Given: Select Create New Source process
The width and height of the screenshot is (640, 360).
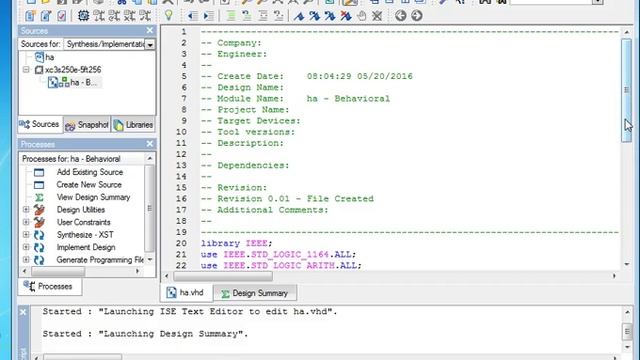Looking at the screenshot, I should click(89, 185).
